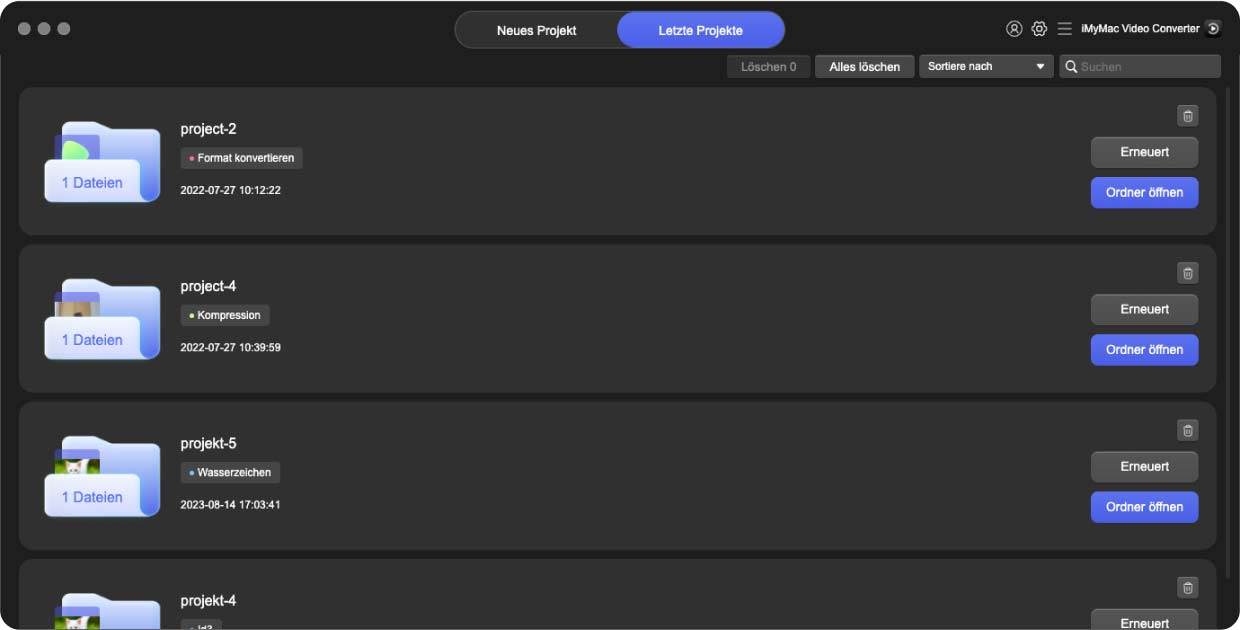
Task: Switch to the Neues Projekt tab
Action: (537, 30)
